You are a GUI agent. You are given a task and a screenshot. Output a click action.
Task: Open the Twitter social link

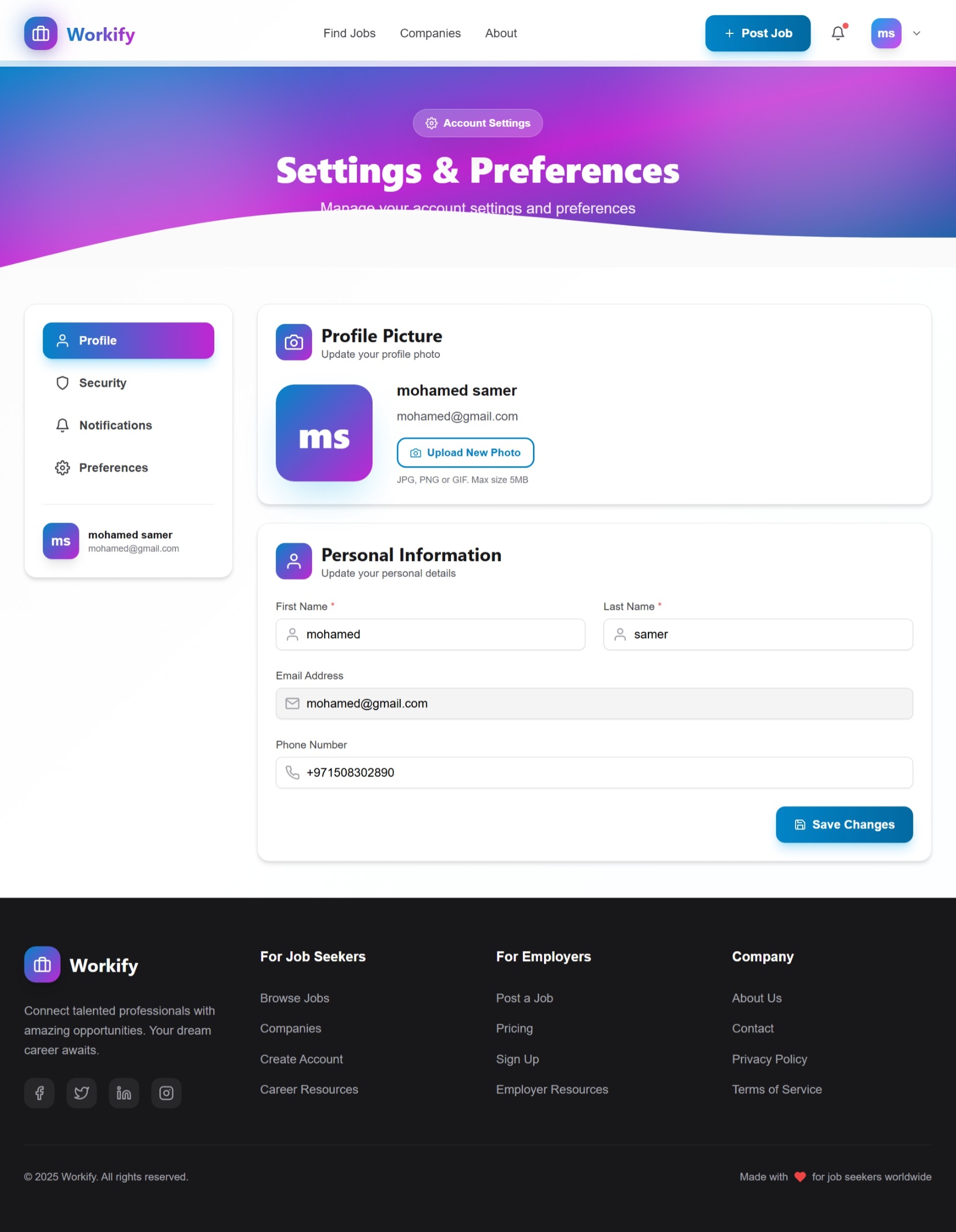(82, 1093)
